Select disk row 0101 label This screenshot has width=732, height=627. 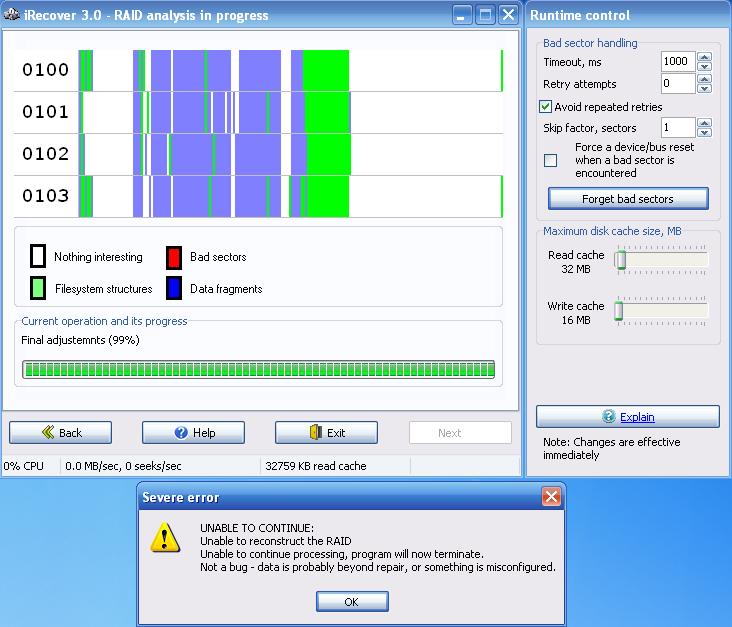[46, 112]
